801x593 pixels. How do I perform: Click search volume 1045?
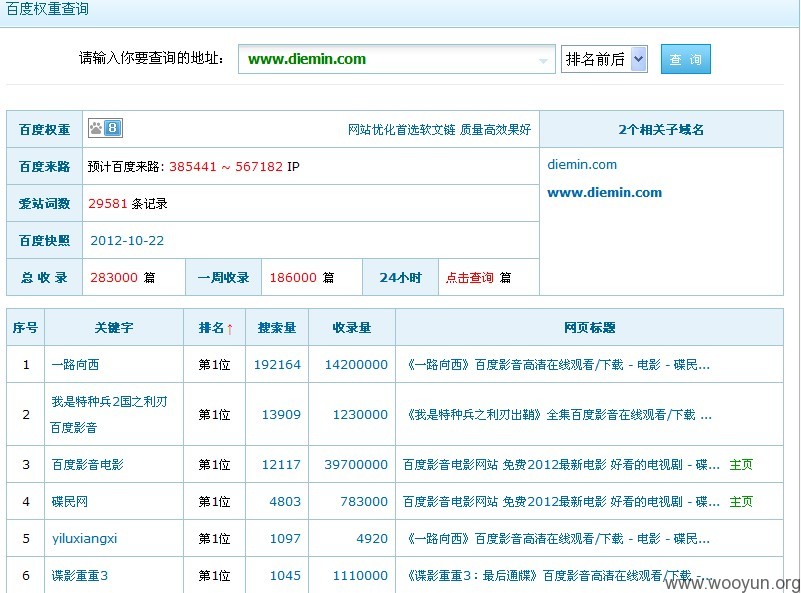[285, 576]
